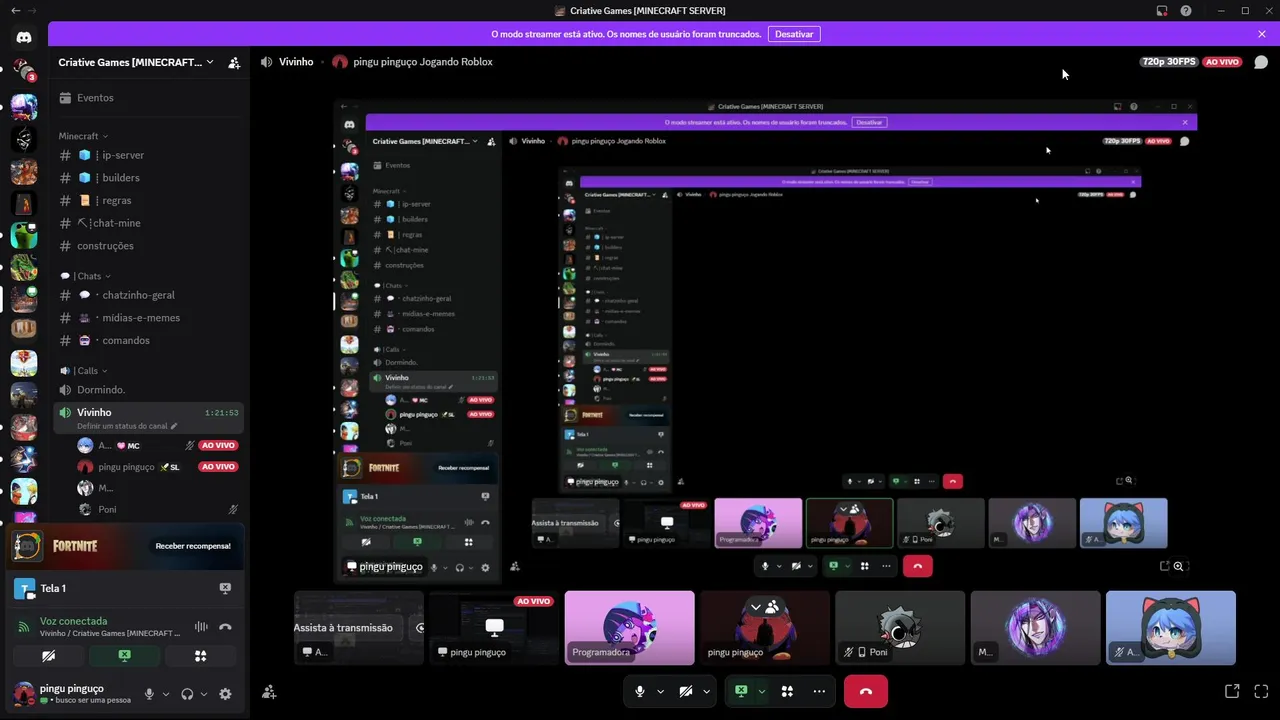Click Desativar streamer mode button
1280x720 pixels.
point(794,34)
